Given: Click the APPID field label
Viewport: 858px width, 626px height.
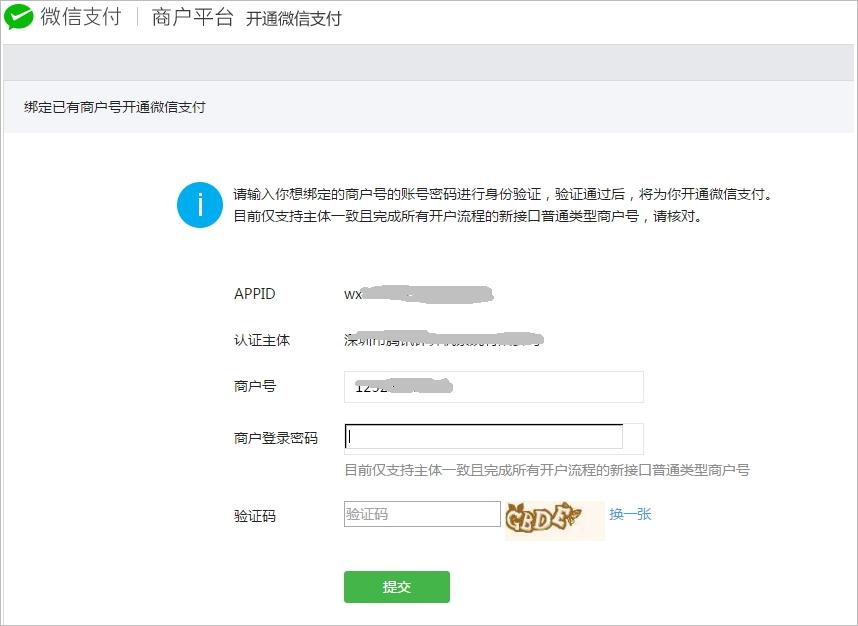Looking at the screenshot, I should [254, 294].
